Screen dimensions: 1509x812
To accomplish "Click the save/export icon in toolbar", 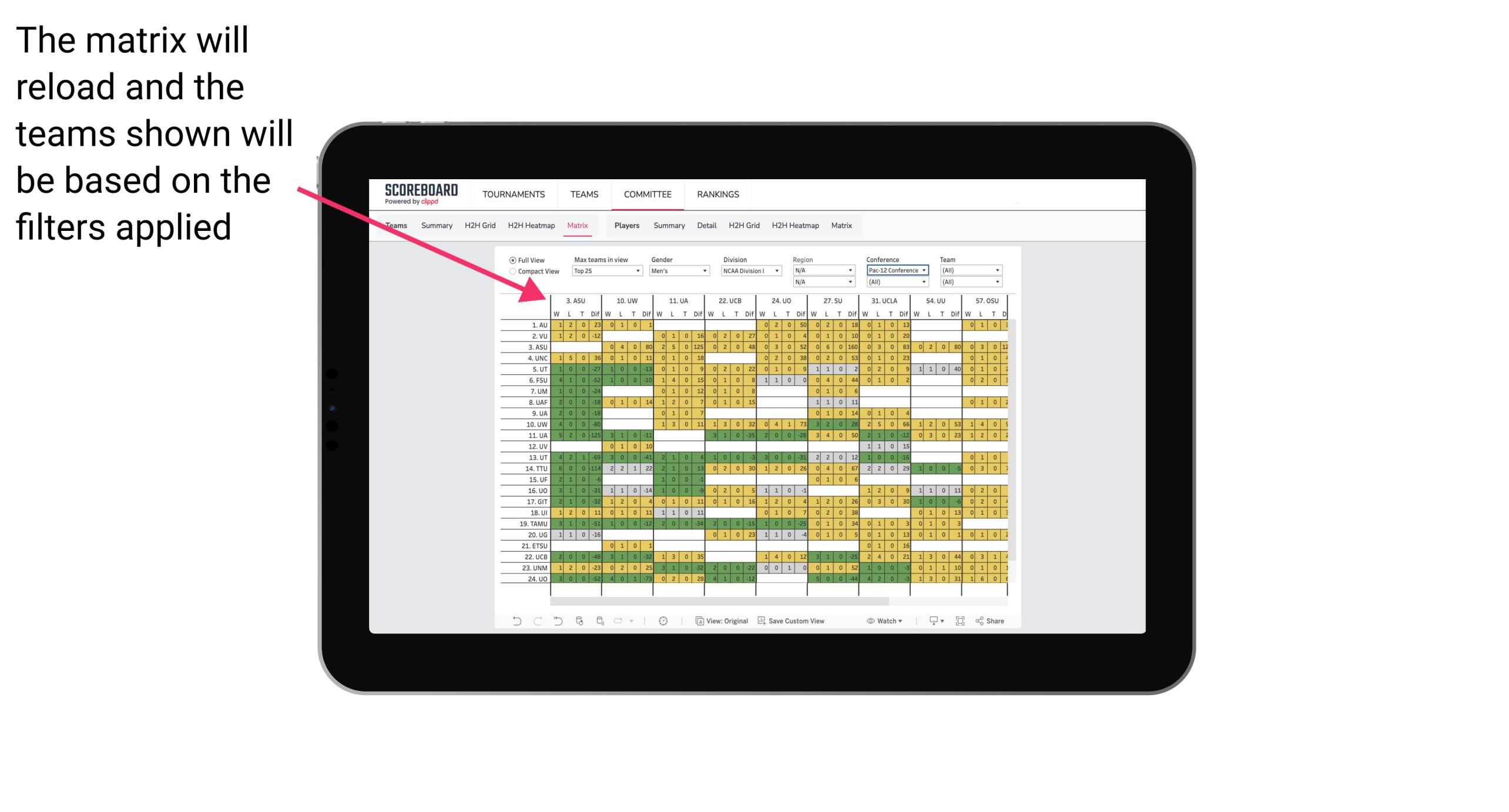I will 932,623.
